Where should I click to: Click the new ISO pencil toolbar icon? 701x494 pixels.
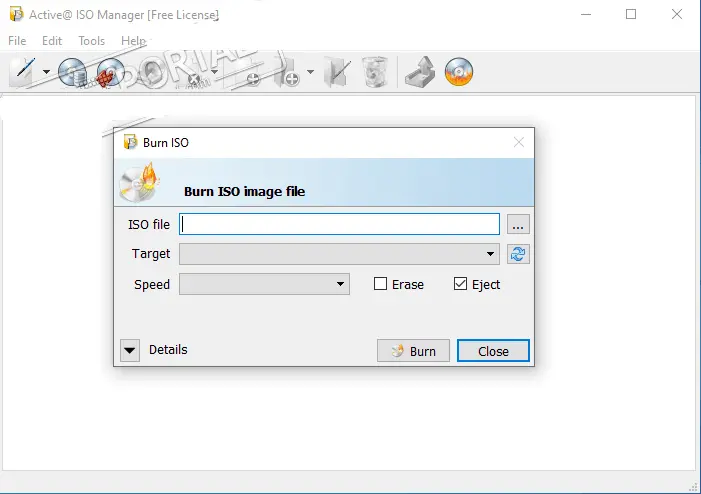click(x=22, y=72)
